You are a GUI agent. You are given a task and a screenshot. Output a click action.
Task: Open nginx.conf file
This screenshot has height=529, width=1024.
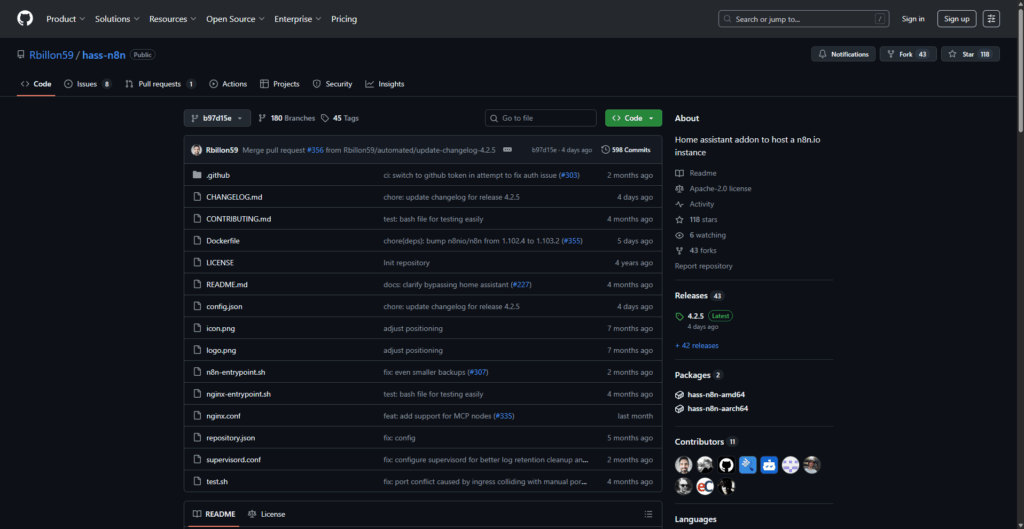[223, 415]
